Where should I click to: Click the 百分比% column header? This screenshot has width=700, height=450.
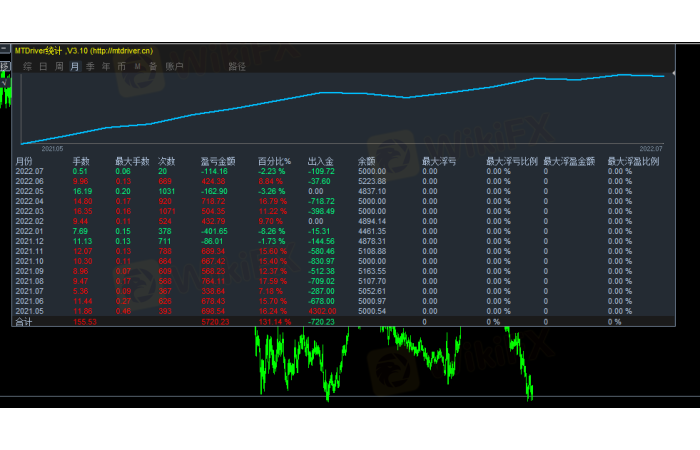coord(274,161)
